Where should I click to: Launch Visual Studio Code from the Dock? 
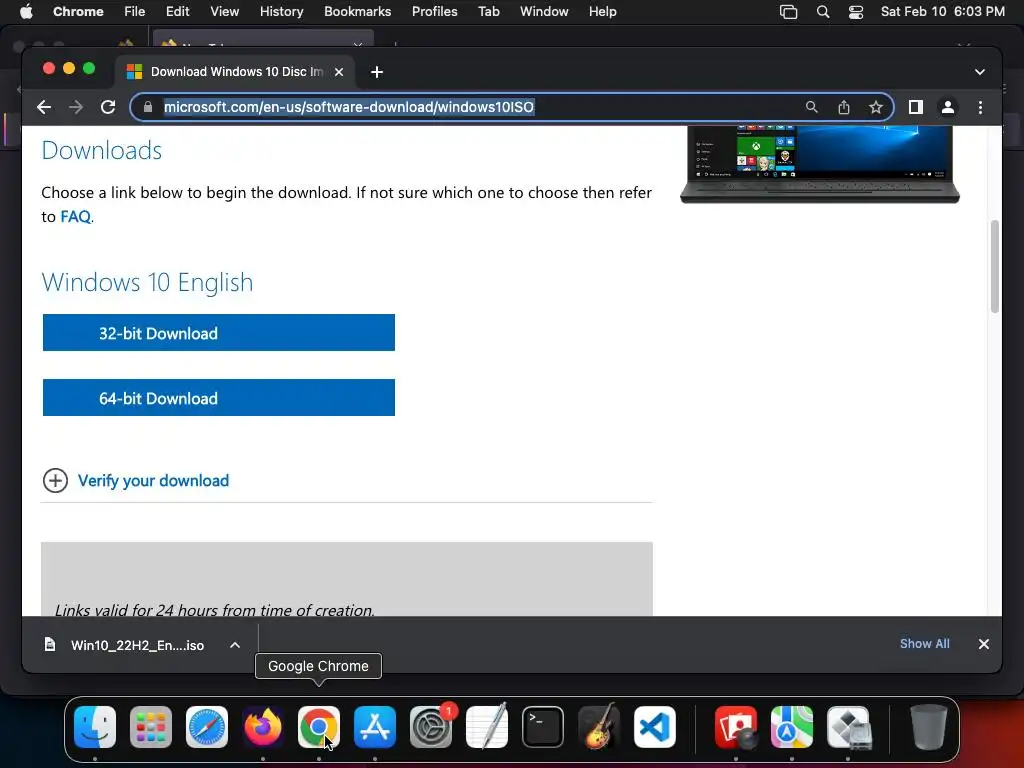pos(655,727)
